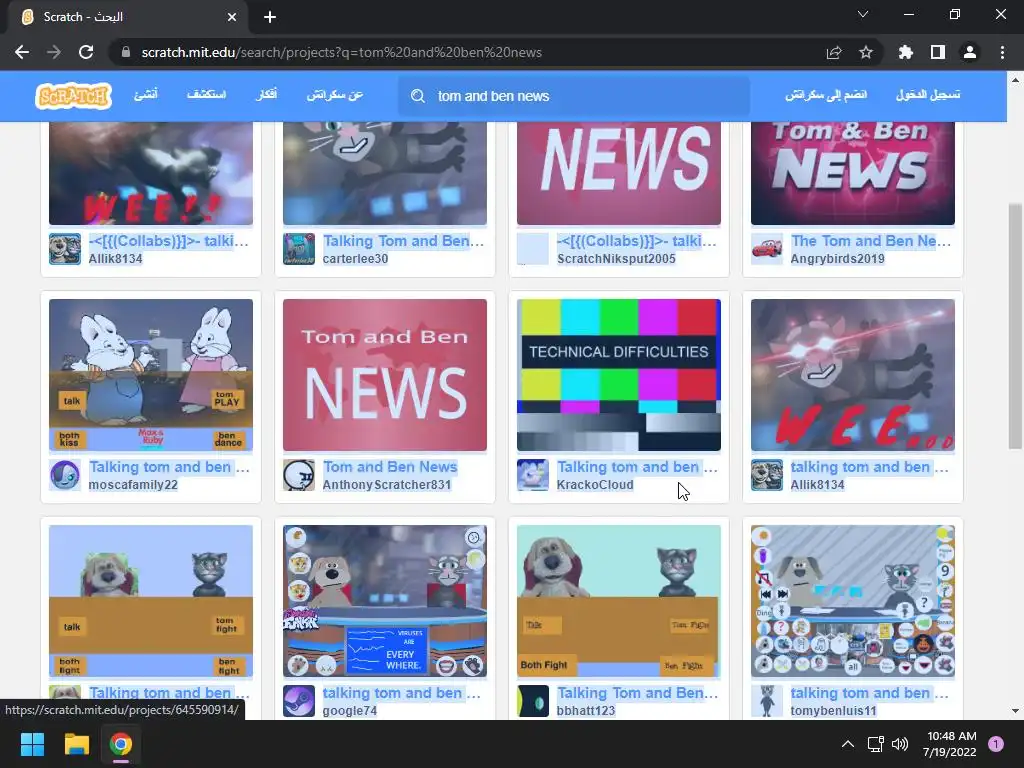The image size is (1024, 768).
Task: Click the volume speaker tray icon
Action: point(900,744)
